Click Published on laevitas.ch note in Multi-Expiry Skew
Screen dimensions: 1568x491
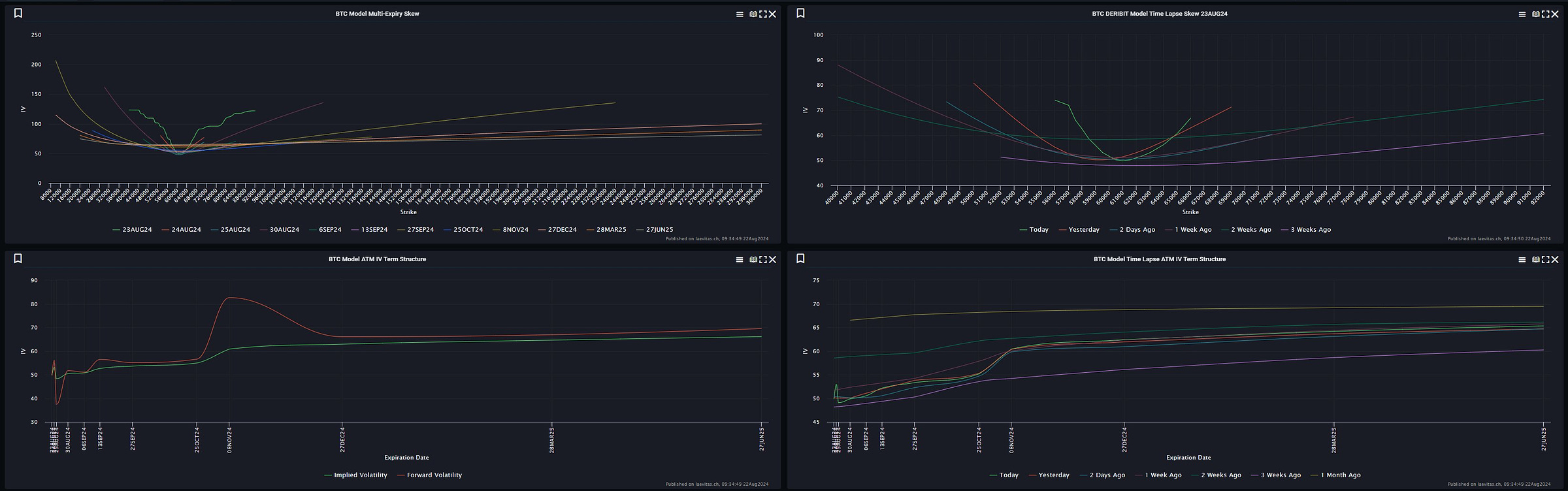click(x=717, y=239)
